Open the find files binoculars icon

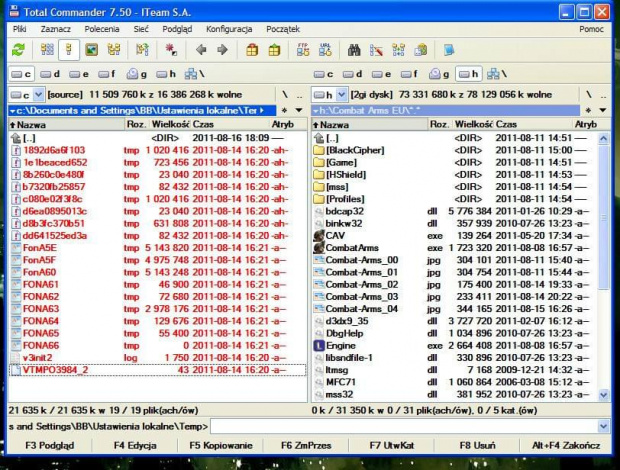[x=354, y=50]
